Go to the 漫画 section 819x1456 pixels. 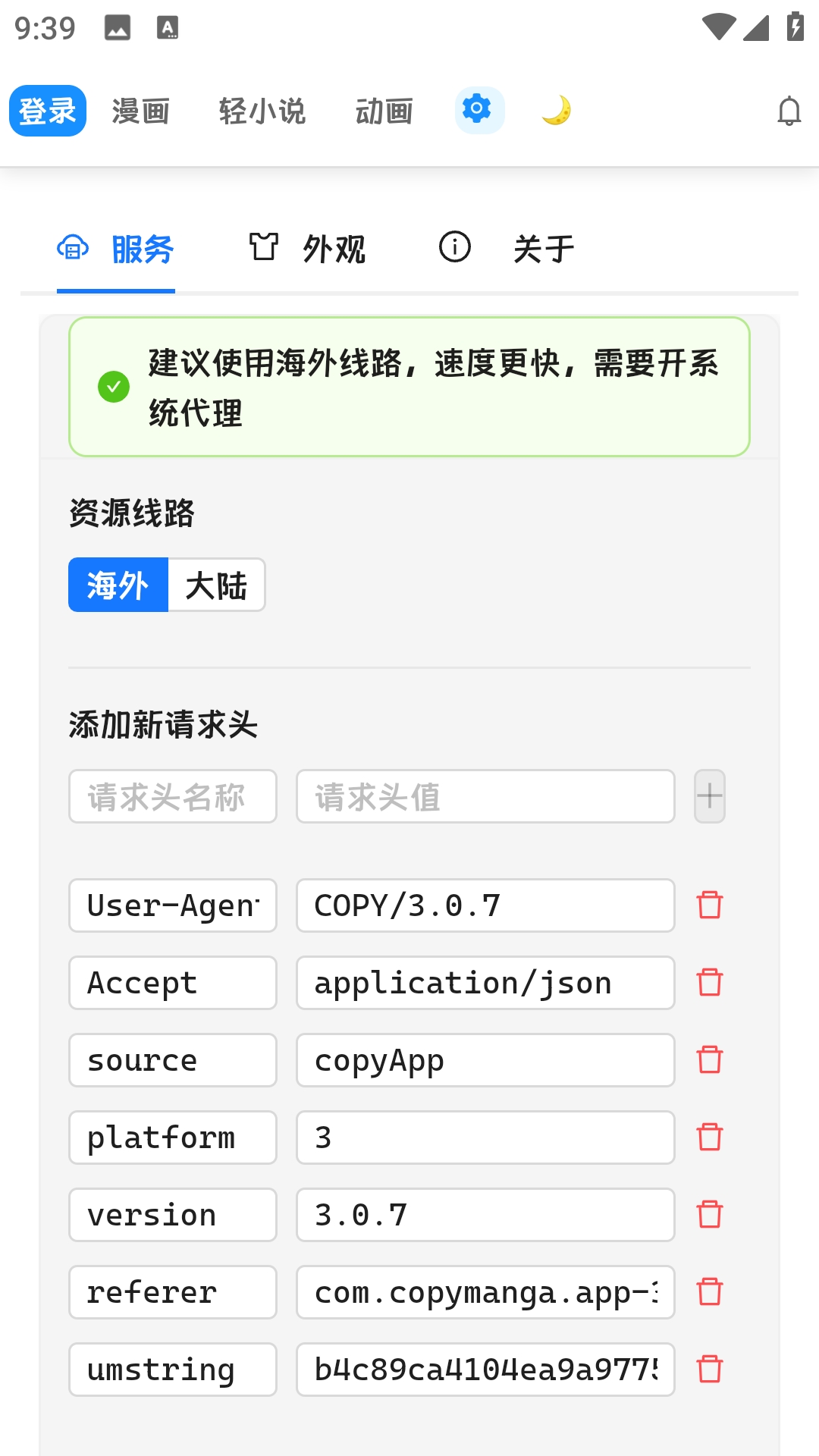[140, 111]
